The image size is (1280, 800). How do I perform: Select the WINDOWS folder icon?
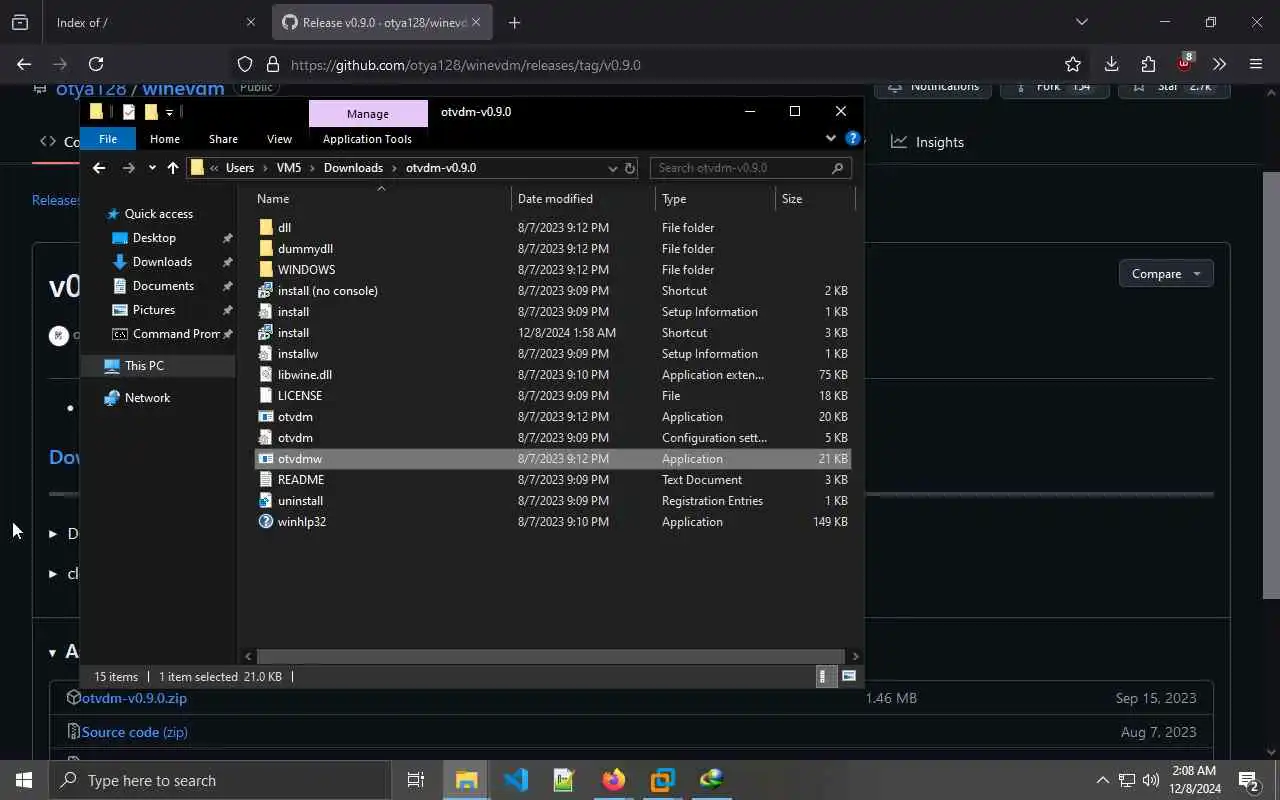[x=265, y=270]
